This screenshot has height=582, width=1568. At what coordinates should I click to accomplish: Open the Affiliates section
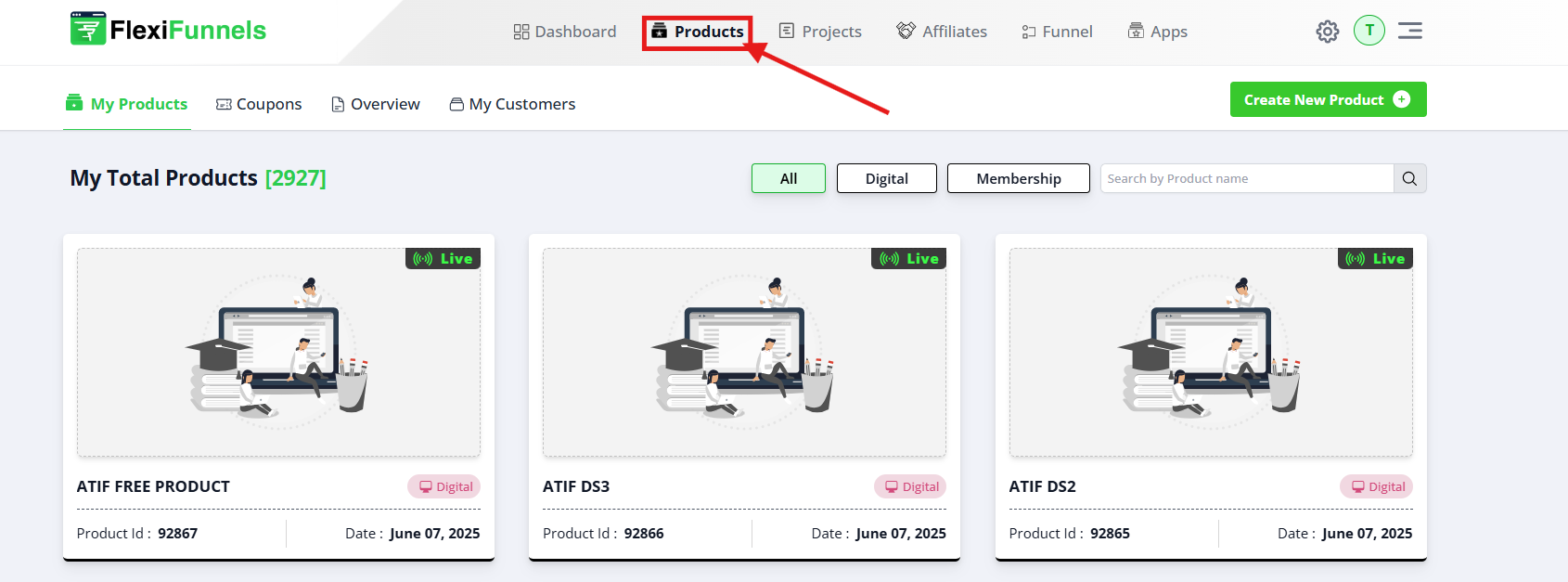[942, 32]
